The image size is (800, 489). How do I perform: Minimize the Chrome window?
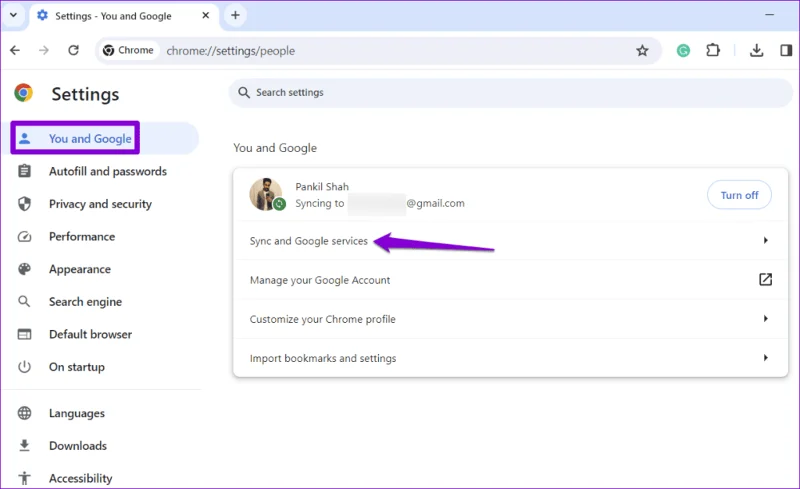pos(769,15)
